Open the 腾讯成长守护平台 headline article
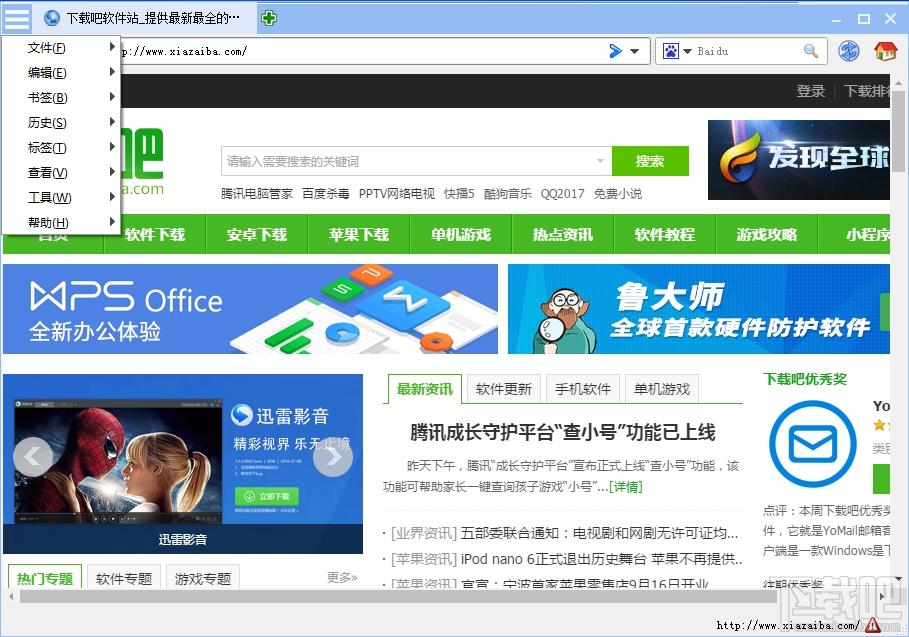 coord(562,432)
